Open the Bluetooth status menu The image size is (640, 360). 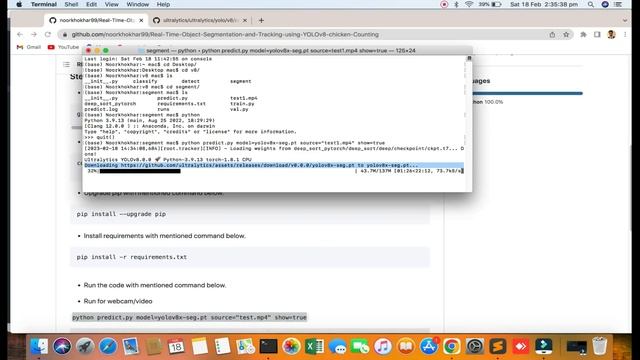click(x=456, y=4)
